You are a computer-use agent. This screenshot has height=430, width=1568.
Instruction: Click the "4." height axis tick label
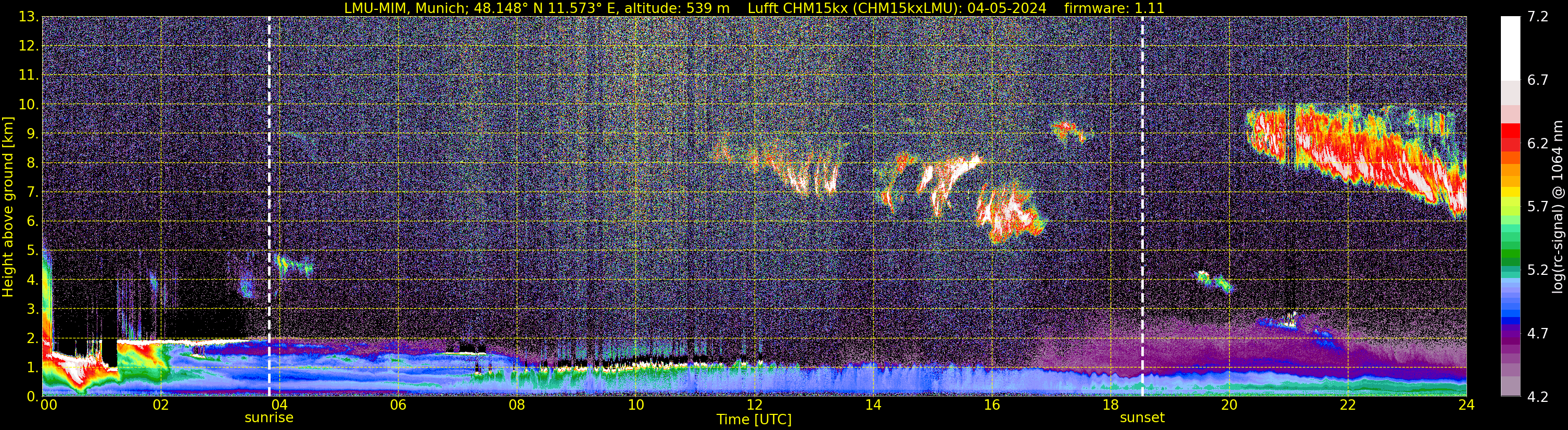tap(32, 280)
